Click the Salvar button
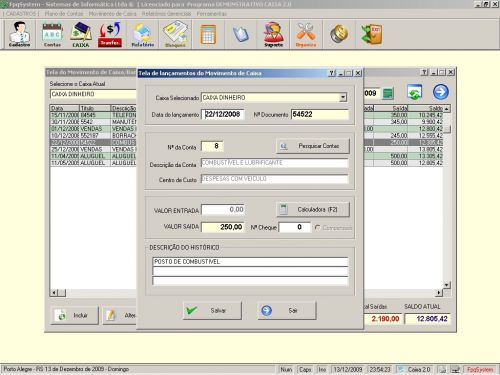This screenshot has height=375, width=500. (212, 311)
